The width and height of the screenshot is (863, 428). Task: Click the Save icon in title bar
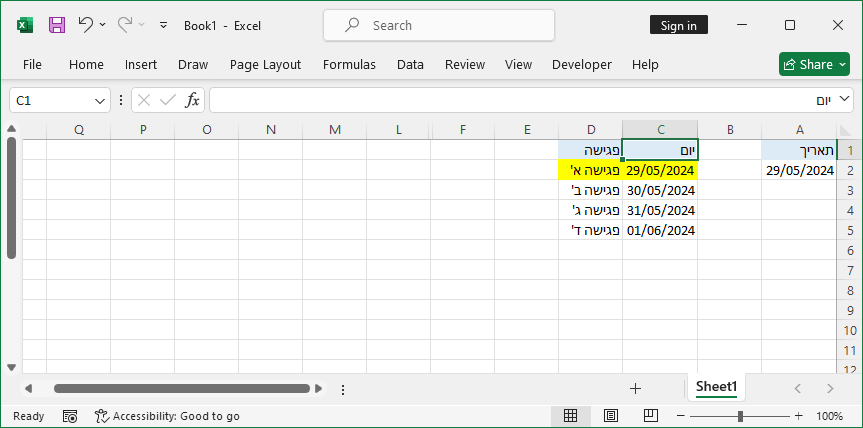(x=57, y=25)
